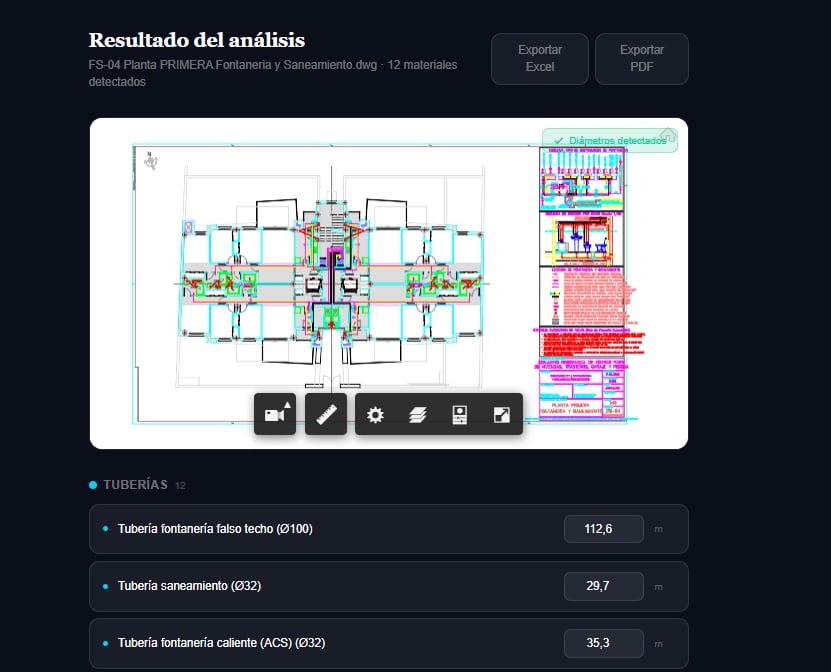Select the camera snapshot tool

pos(275,414)
